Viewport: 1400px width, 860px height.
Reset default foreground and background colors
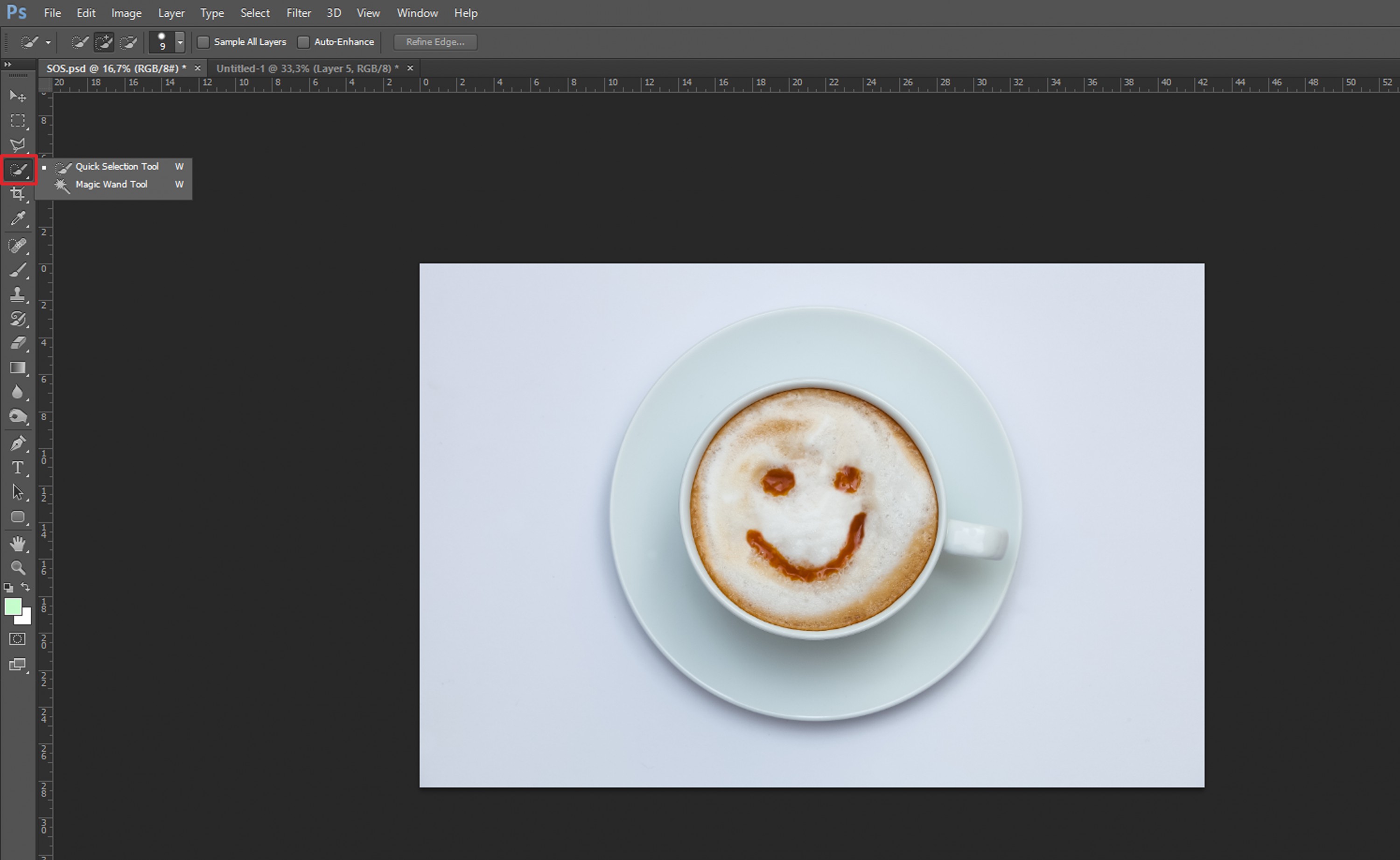click(x=8, y=587)
